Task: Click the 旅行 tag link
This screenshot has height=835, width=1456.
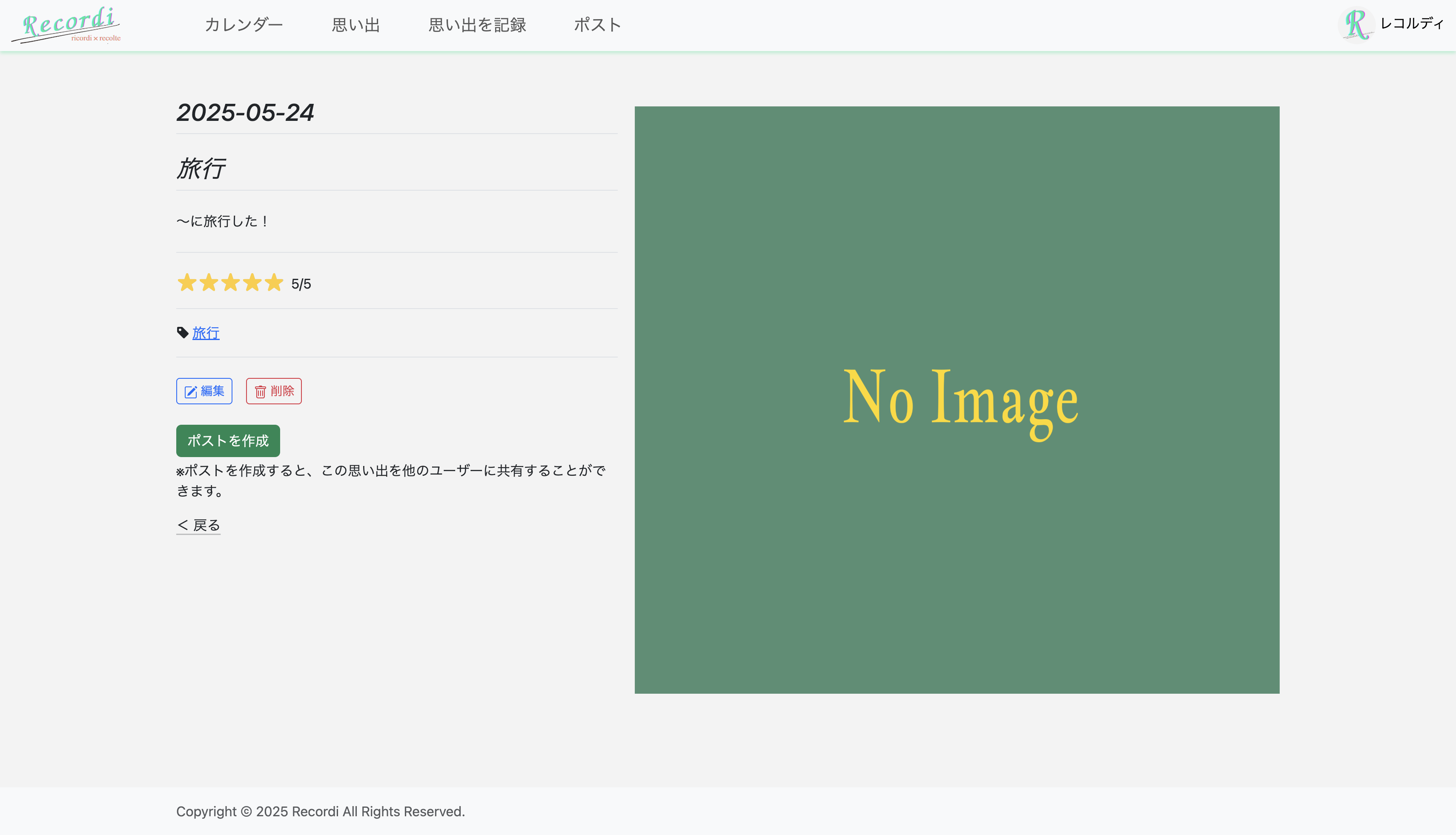Action: 206,333
